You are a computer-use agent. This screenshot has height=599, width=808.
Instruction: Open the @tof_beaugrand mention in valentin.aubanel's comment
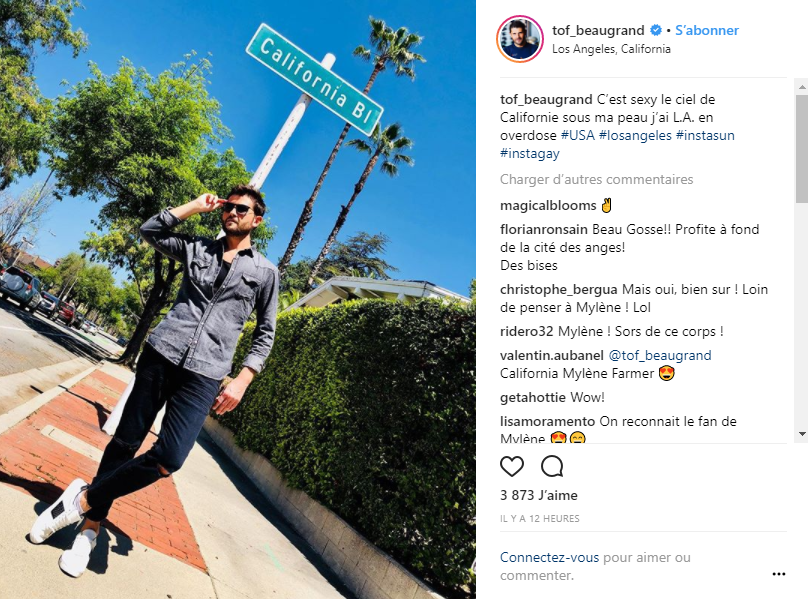(660, 356)
